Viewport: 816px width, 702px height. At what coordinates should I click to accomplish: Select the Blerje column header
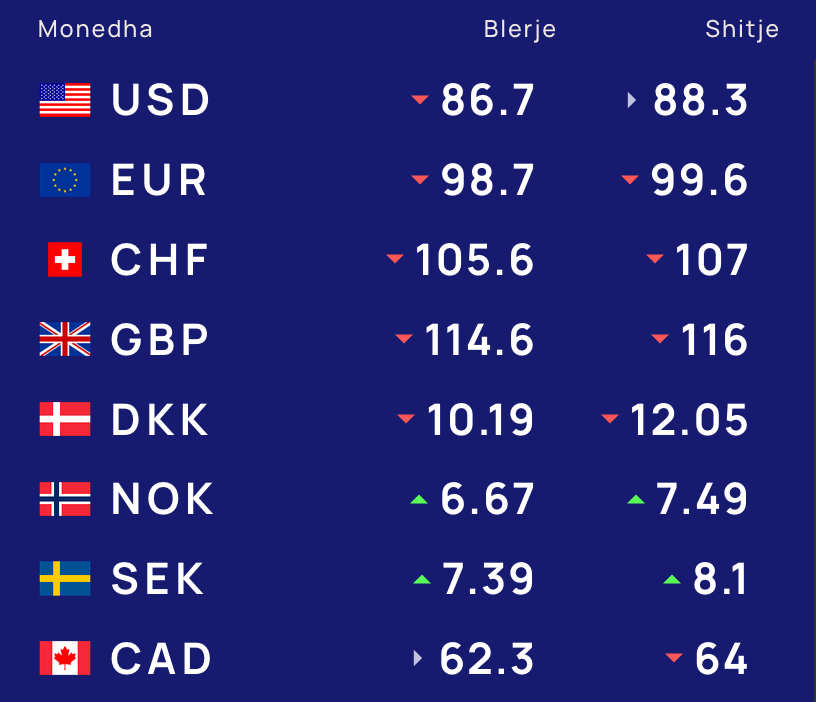point(519,29)
